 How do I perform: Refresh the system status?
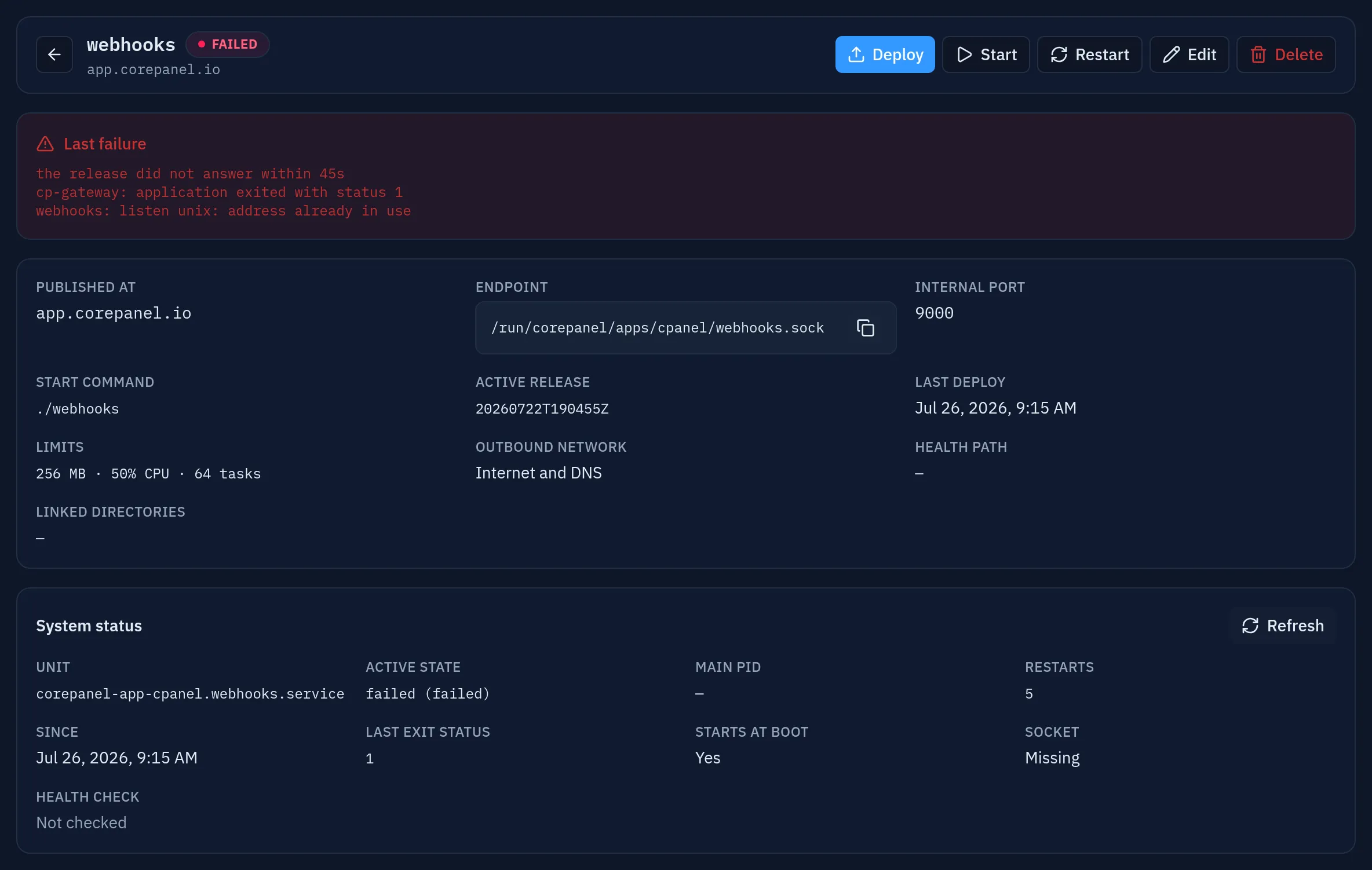[1282, 626]
